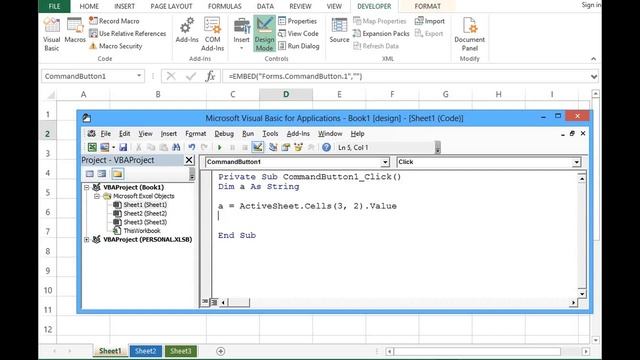The width and height of the screenshot is (640, 360).
Task: Switch to the HOME ribbon tab
Action: (89, 6)
